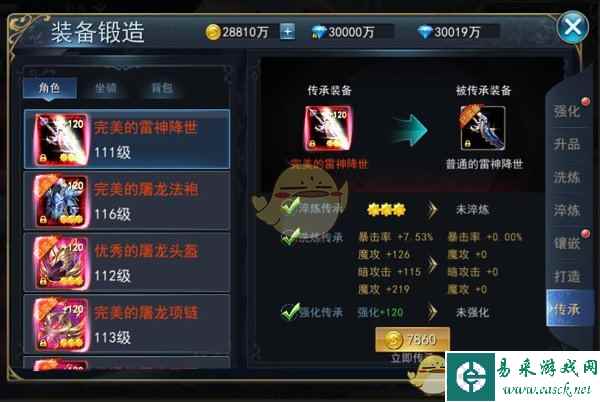
Task: Open the 镶嵌 side tab
Action: pos(567,243)
